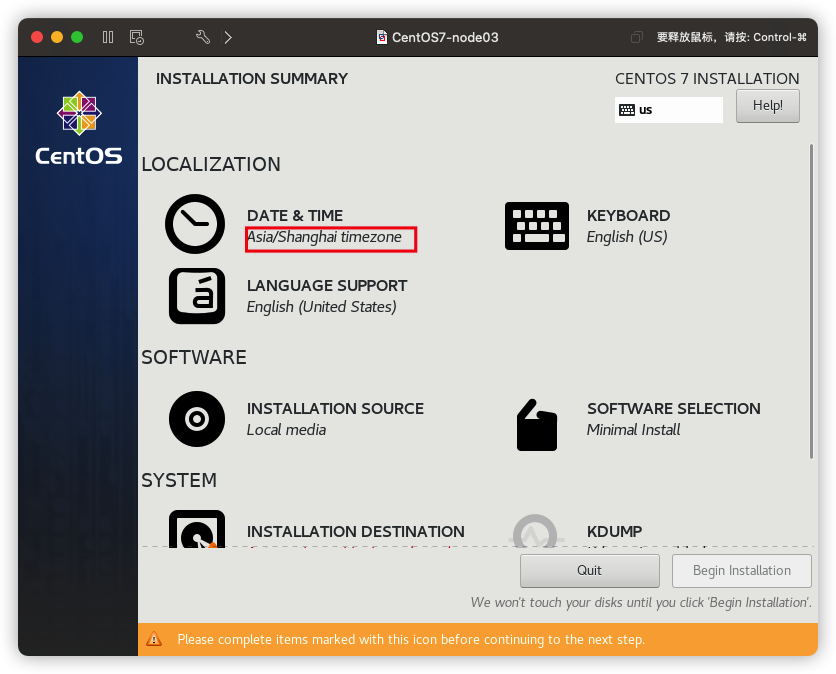Open DATE & TIME settings label

point(295,215)
